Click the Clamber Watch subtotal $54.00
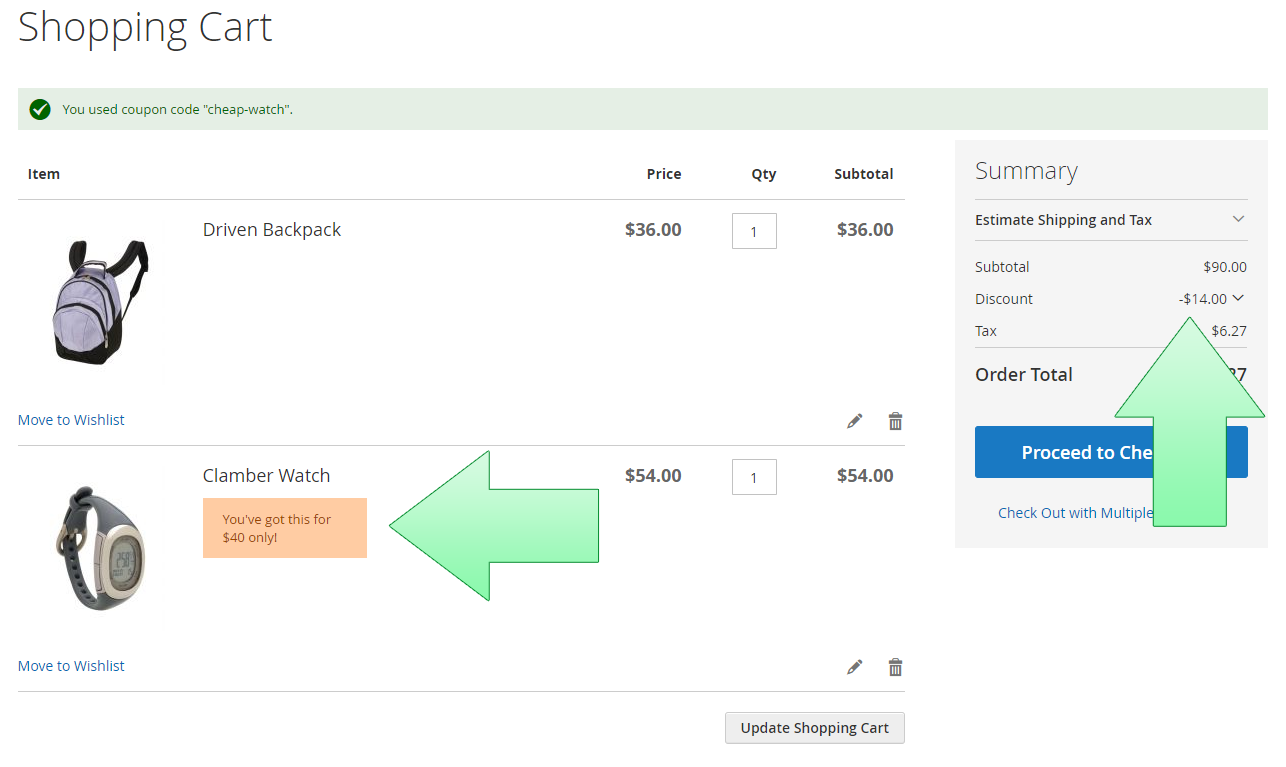The width and height of the screenshot is (1286, 767). pos(865,475)
